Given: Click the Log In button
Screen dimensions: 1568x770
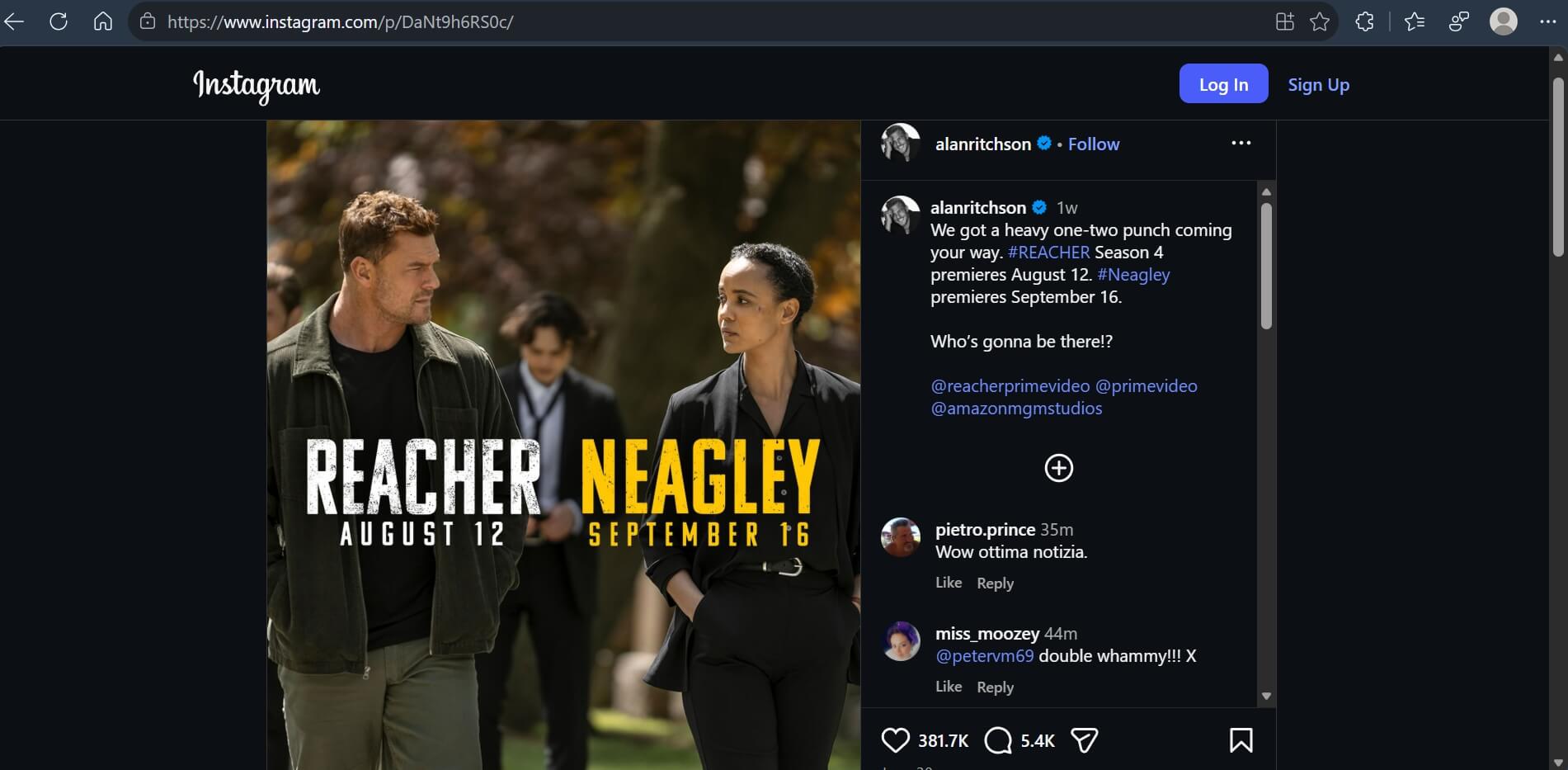Looking at the screenshot, I should tap(1223, 83).
